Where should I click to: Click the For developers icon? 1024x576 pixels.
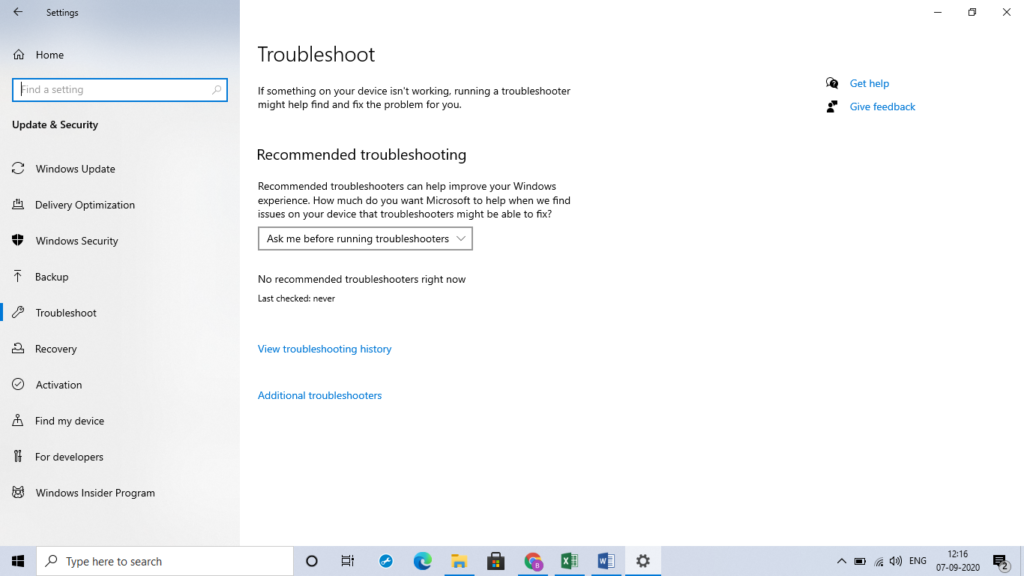point(18,457)
